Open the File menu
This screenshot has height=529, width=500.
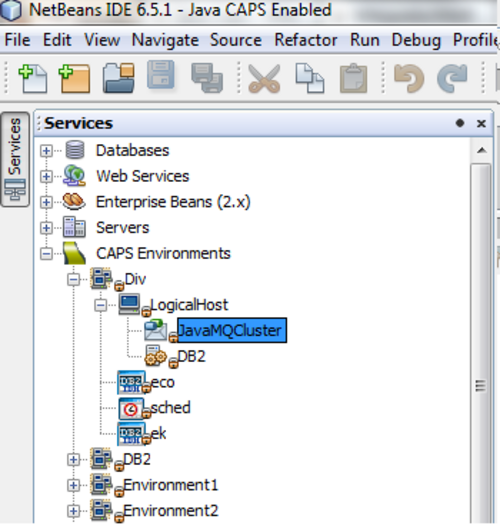(x=17, y=40)
